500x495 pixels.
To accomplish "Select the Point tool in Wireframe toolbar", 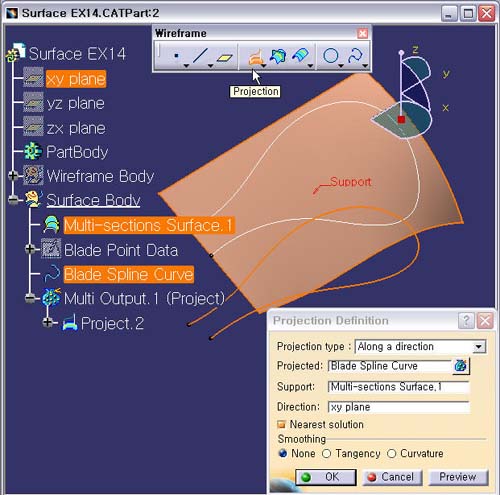I will 176,56.
